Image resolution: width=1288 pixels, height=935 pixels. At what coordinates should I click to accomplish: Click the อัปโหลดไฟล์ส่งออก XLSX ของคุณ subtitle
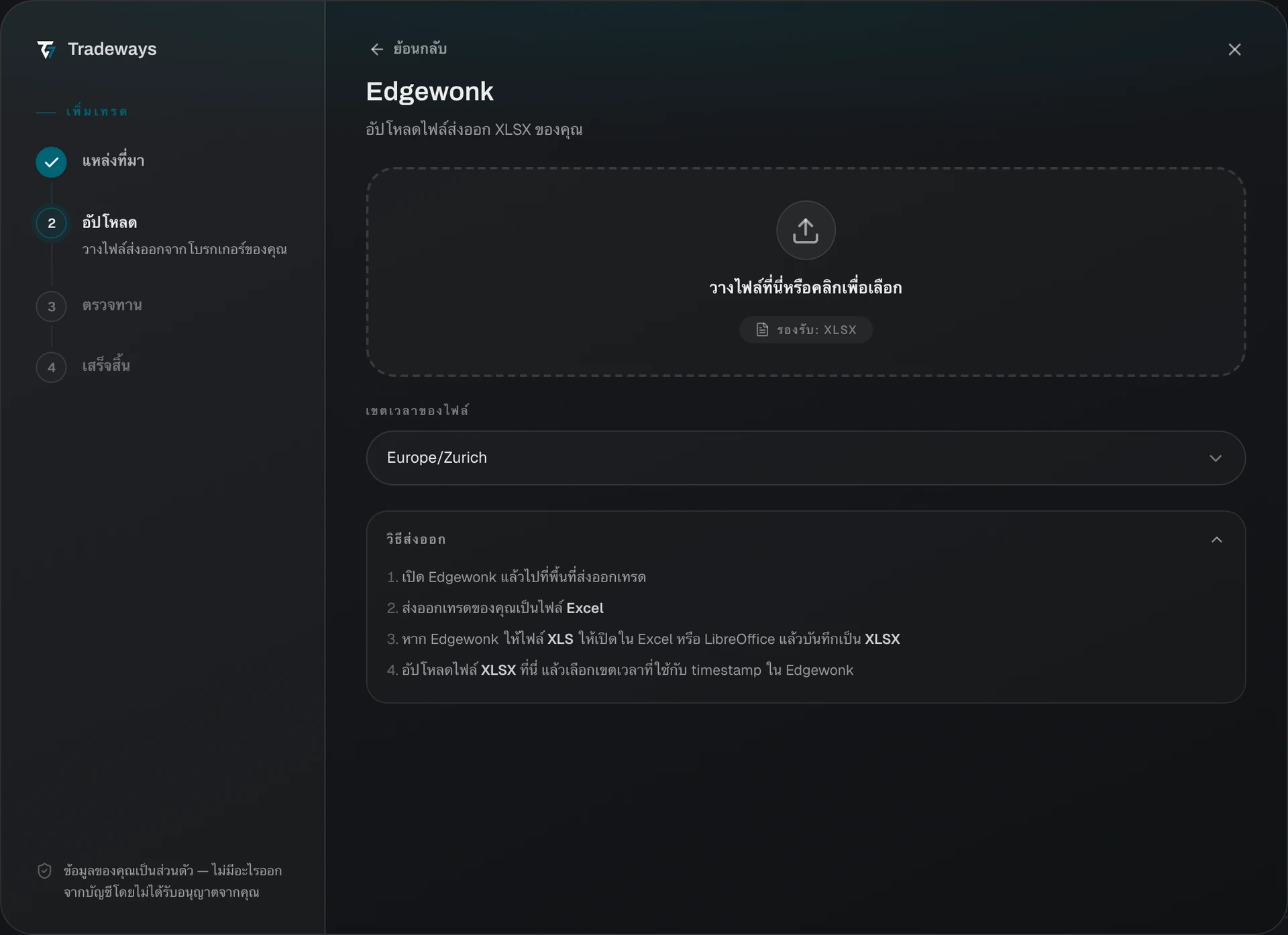click(474, 129)
